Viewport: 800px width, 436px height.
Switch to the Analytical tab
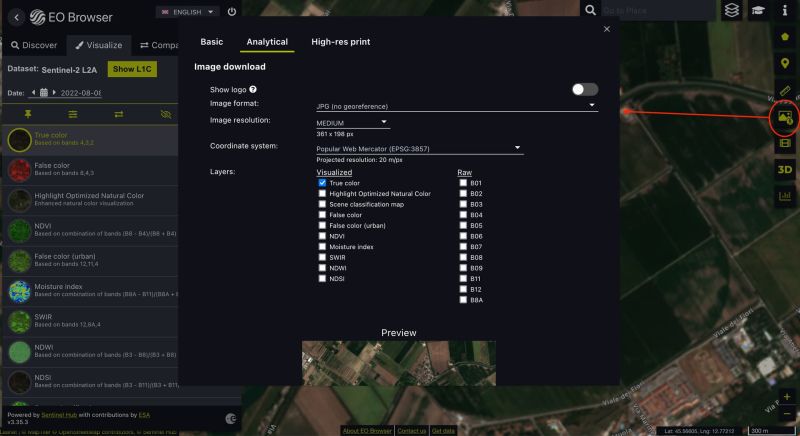[267, 42]
